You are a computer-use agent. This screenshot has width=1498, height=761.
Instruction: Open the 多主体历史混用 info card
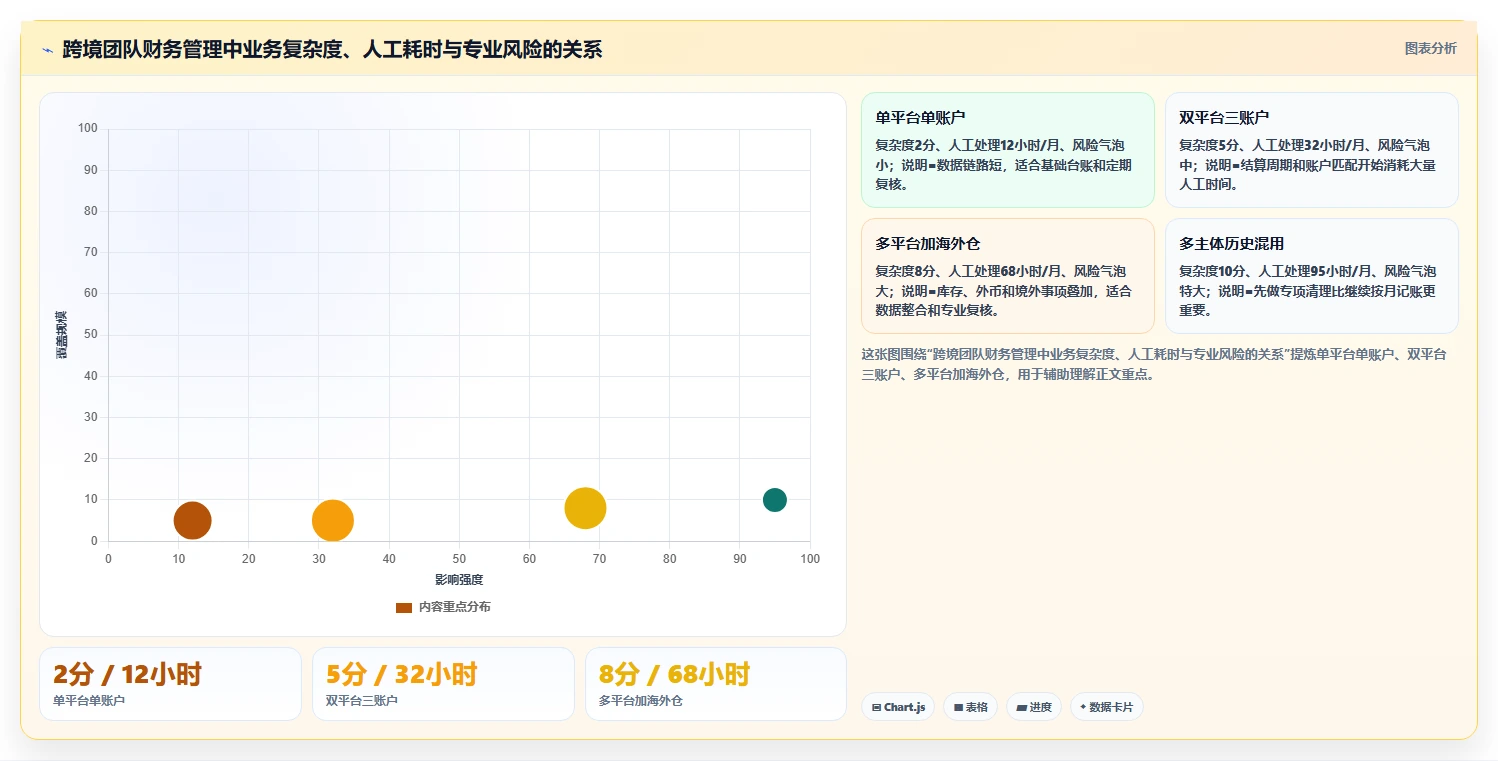coord(1311,276)
